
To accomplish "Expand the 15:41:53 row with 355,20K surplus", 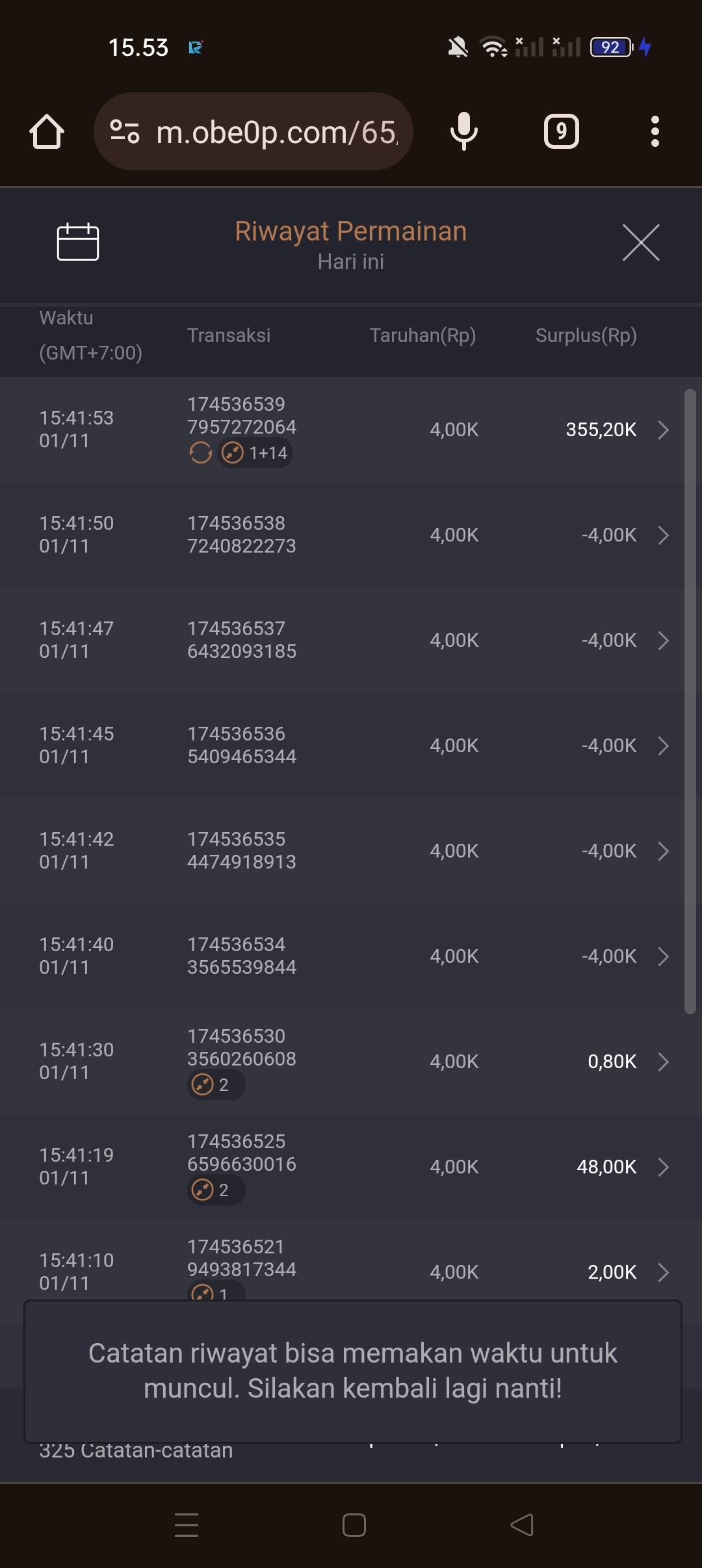I will [663, 430].
